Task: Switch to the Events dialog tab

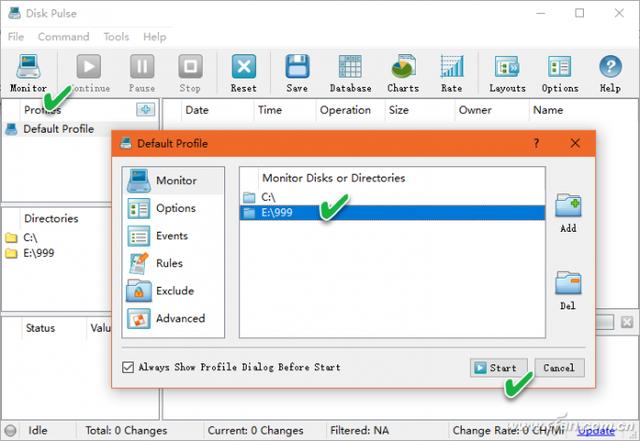Action: (x=173, y=236)
